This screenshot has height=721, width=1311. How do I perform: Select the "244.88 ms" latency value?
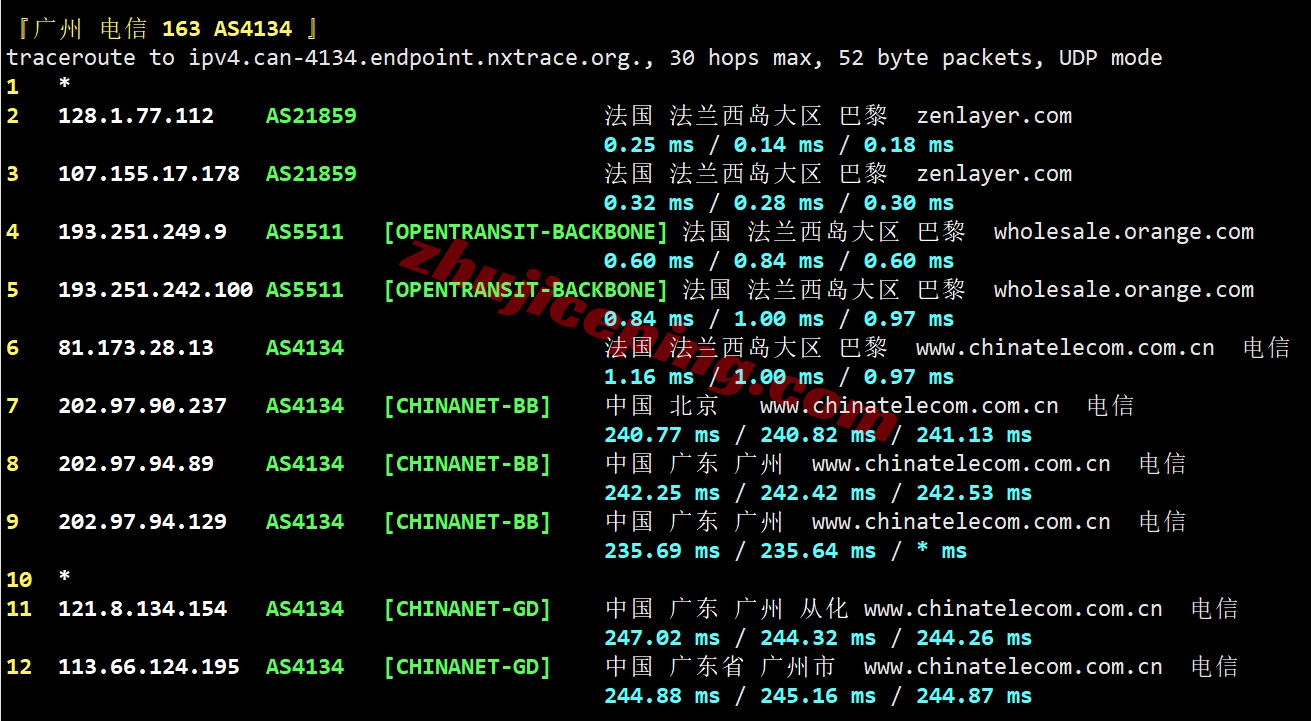[x=662, y=696]
